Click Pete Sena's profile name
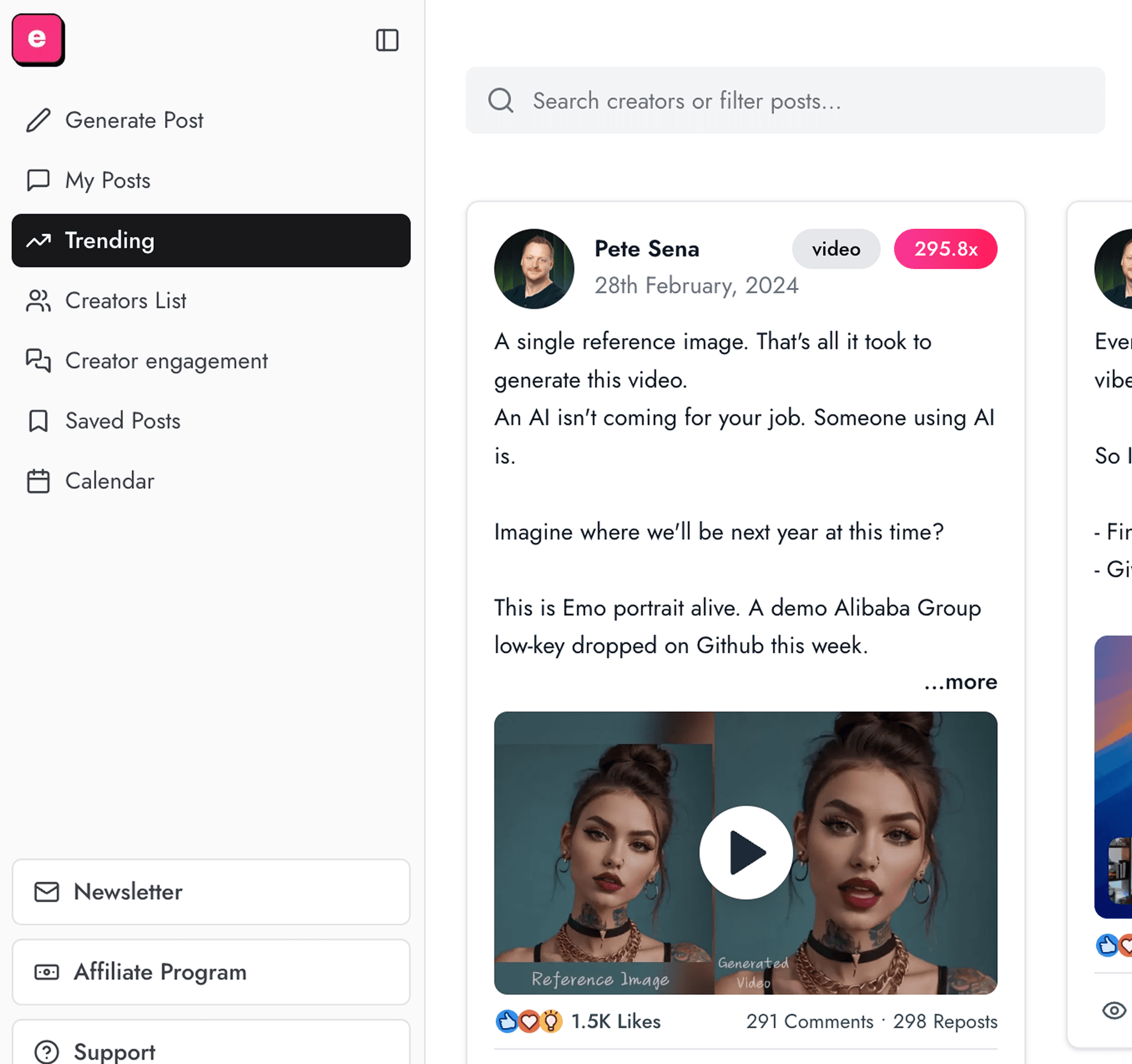Screen dimensions: 1132x1064 coord(646,248)
